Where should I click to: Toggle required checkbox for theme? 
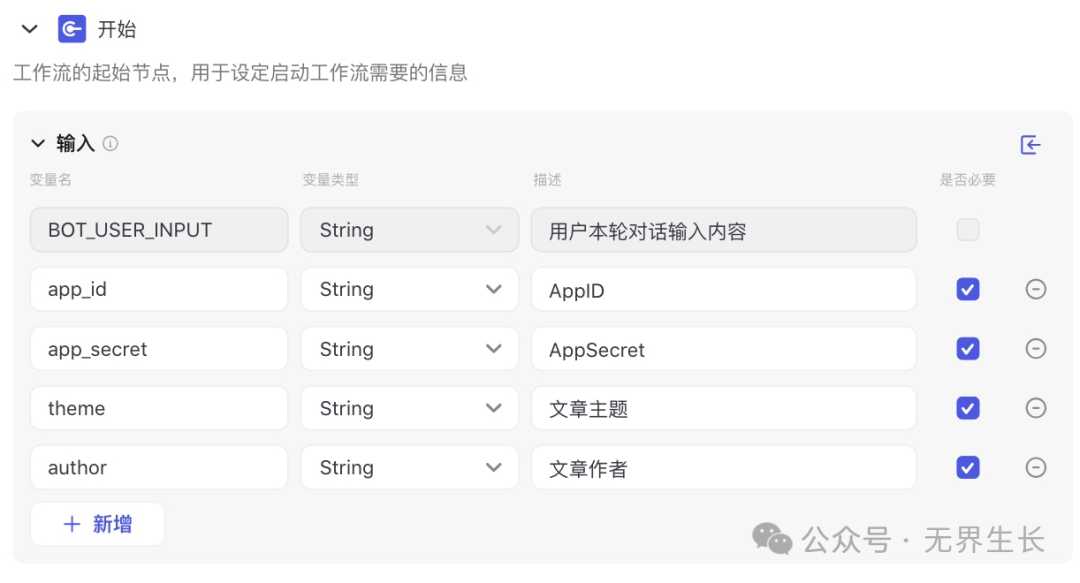(967, 408)
